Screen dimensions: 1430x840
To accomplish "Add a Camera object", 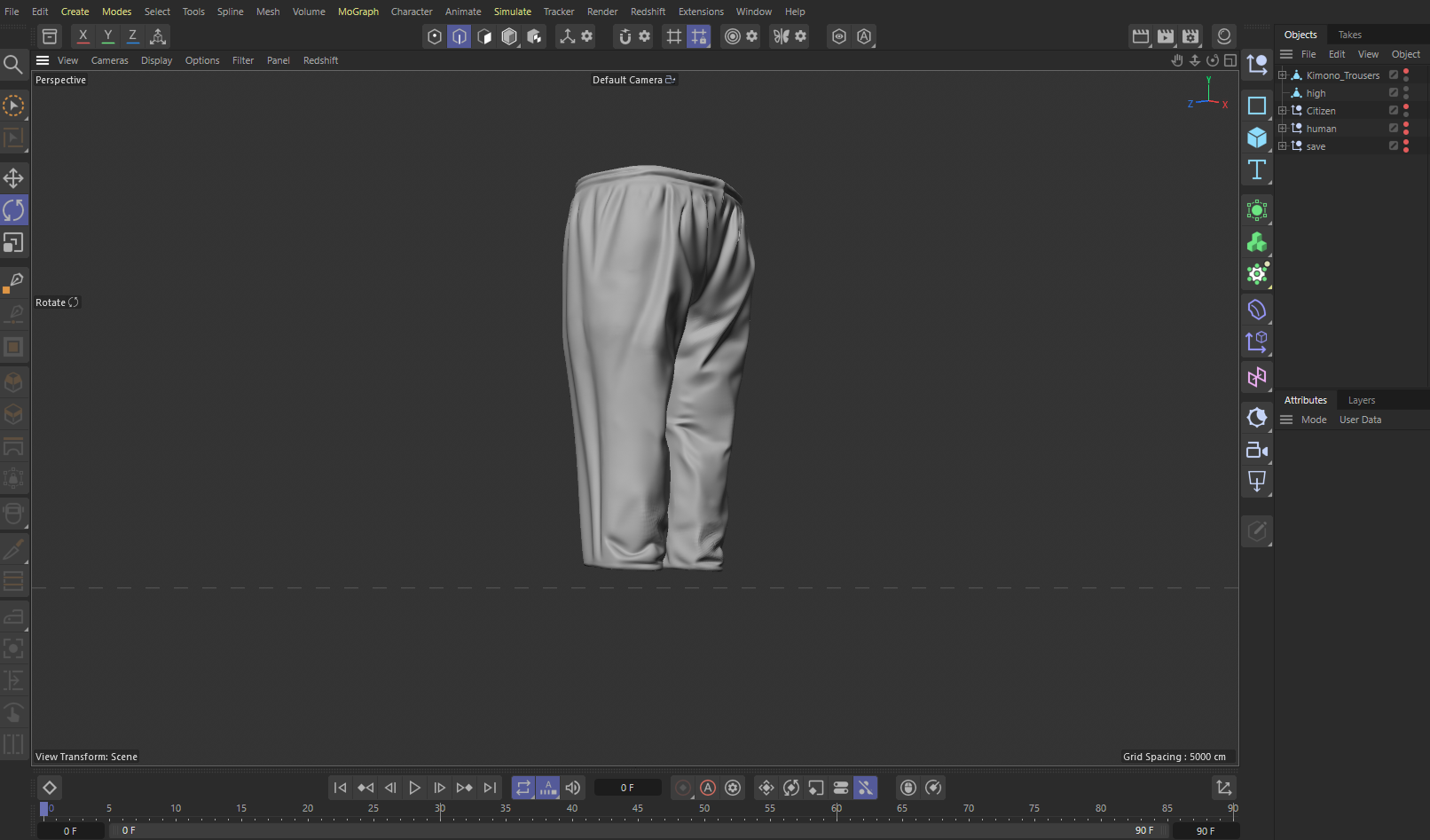I will (x=1257, y=450).
